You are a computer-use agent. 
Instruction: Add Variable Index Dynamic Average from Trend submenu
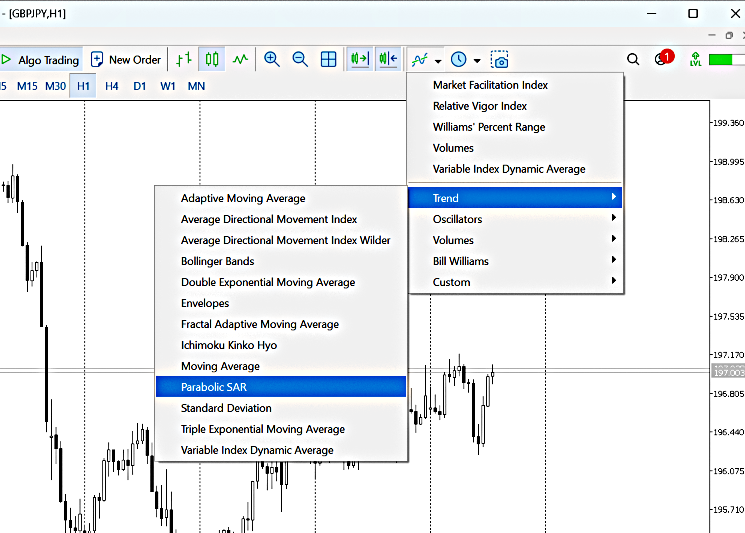click(281, 450)
